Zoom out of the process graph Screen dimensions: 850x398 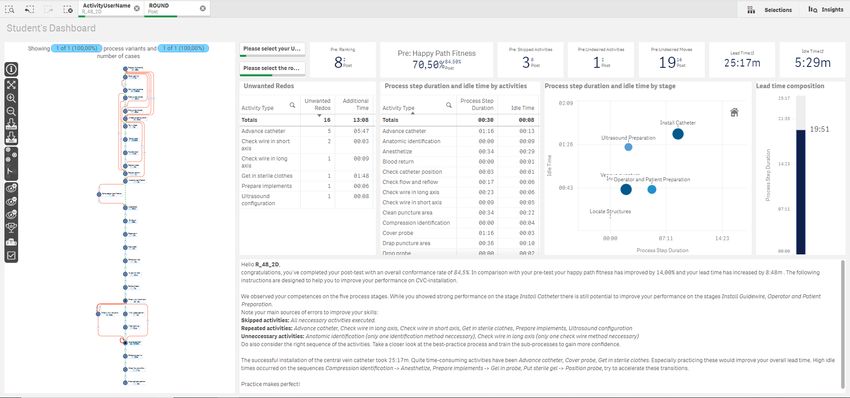(11, 111)
